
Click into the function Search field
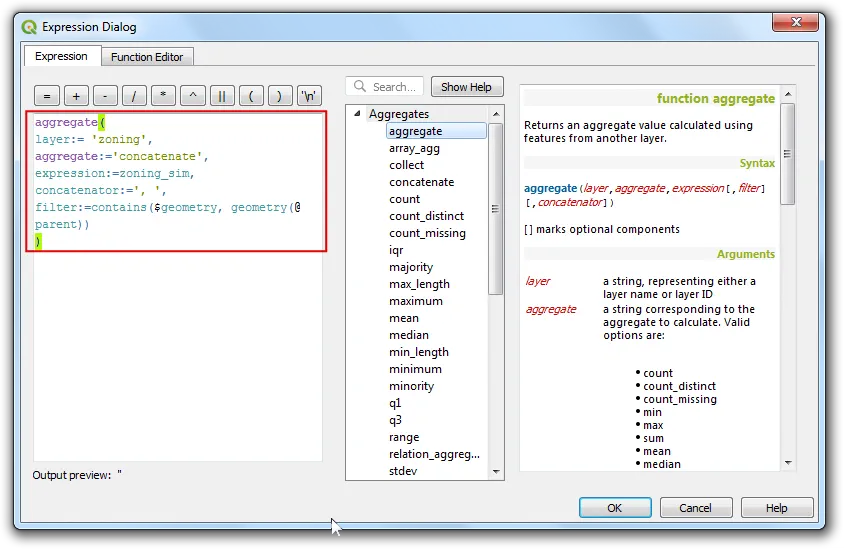pos(384,87)
